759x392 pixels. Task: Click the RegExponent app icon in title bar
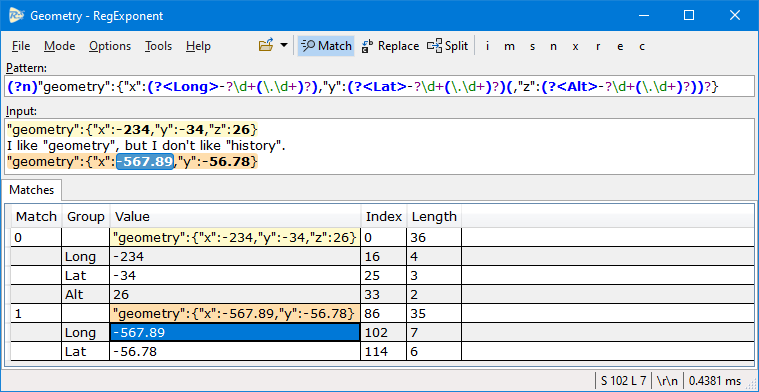pyautogui.click(x=16, y=15)
